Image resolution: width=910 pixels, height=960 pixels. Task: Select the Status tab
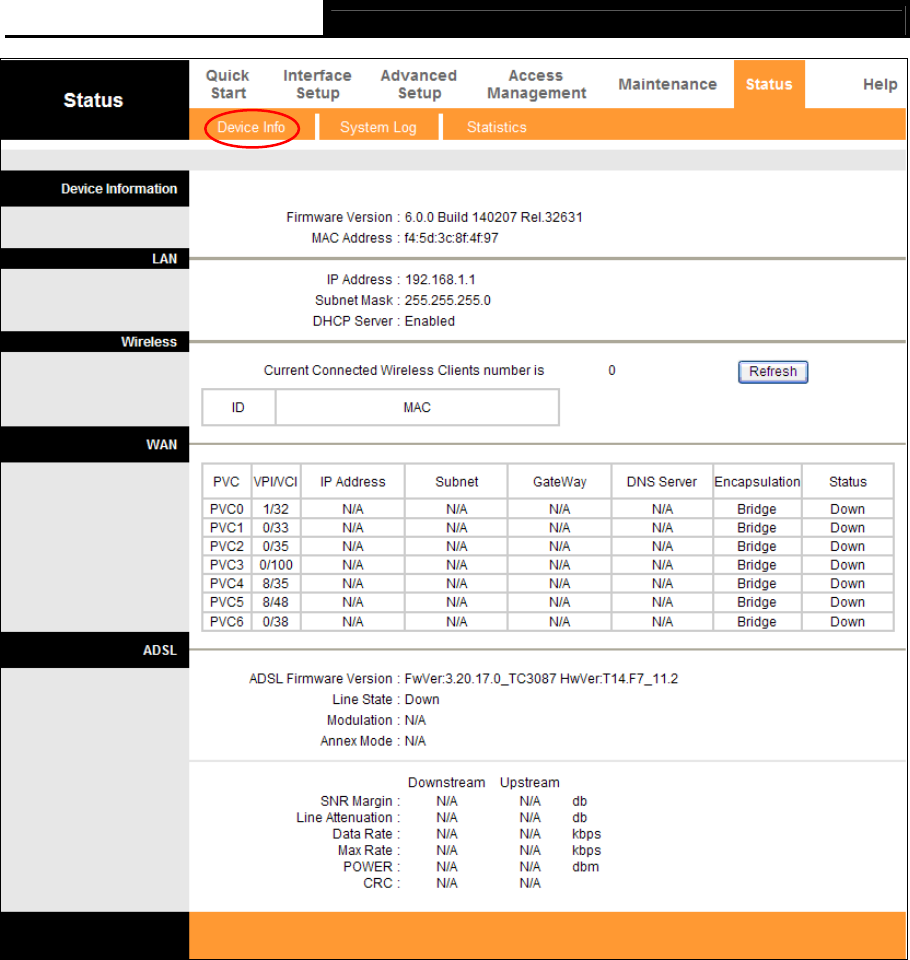[x=769, y=84]
